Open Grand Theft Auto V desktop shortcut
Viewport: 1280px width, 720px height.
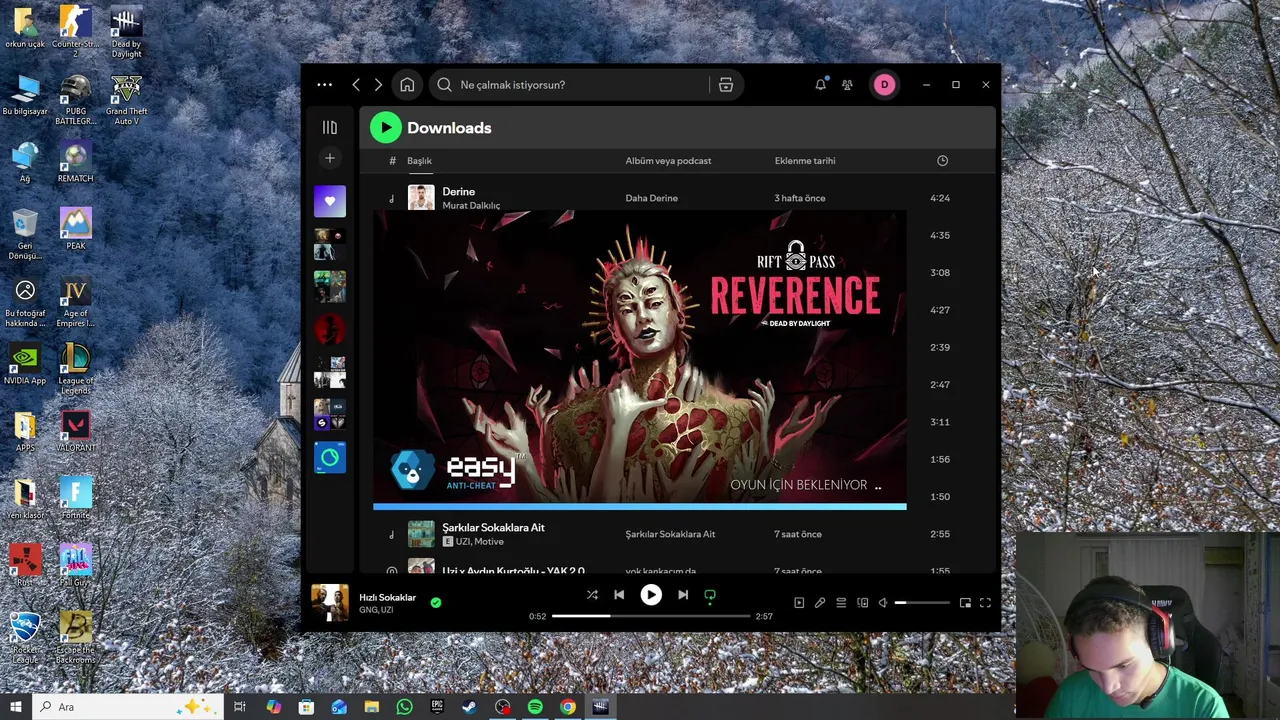[126, 99]
